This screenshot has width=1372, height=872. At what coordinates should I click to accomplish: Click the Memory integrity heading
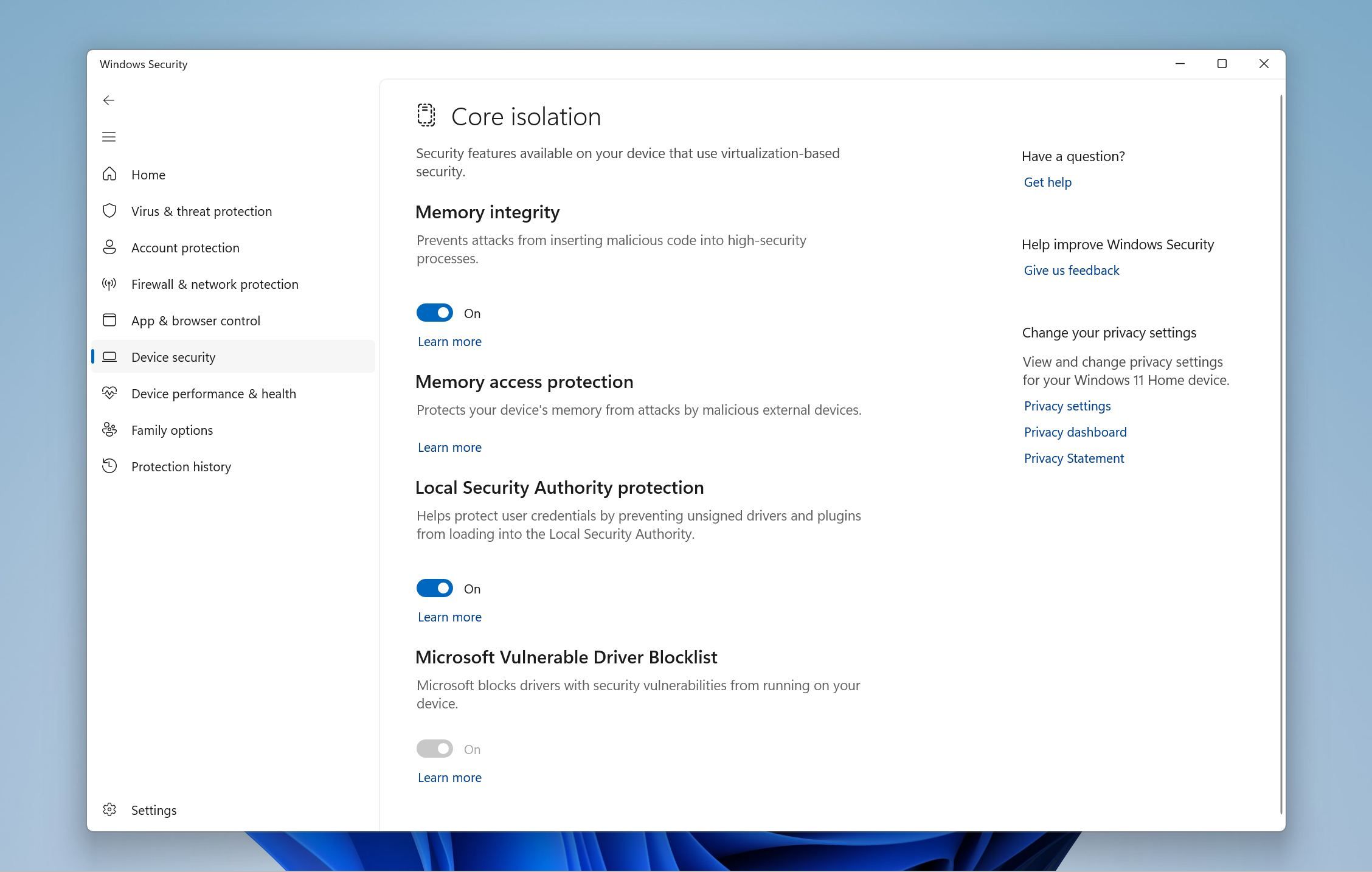tap(487, 212)
